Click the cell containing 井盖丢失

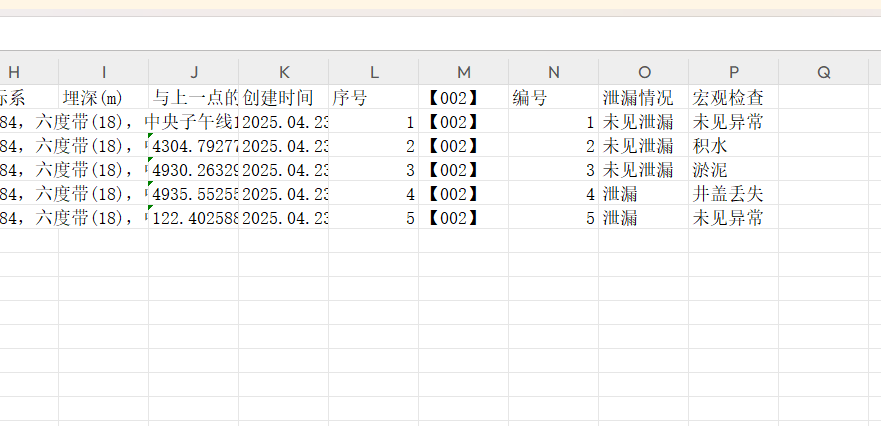click(x=733, y=194)
